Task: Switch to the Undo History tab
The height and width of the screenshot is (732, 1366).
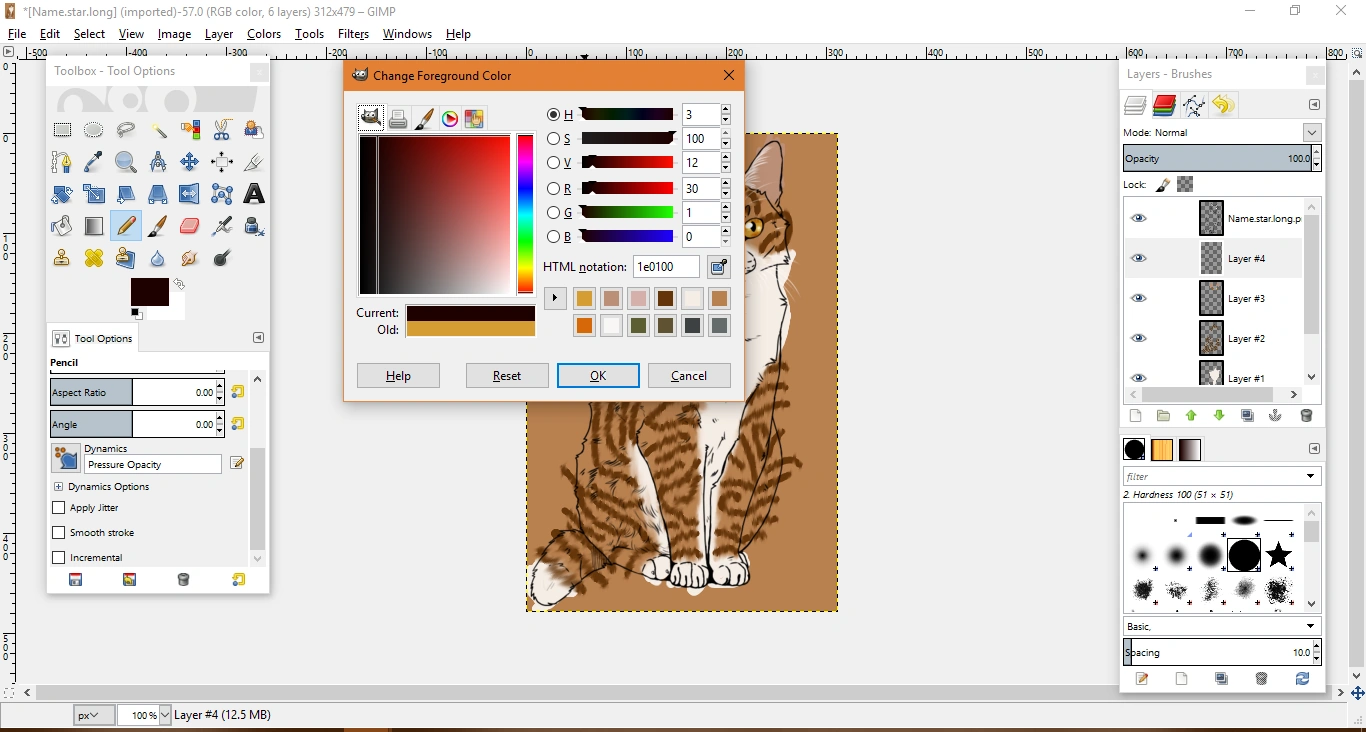Action: (1223, 105)
